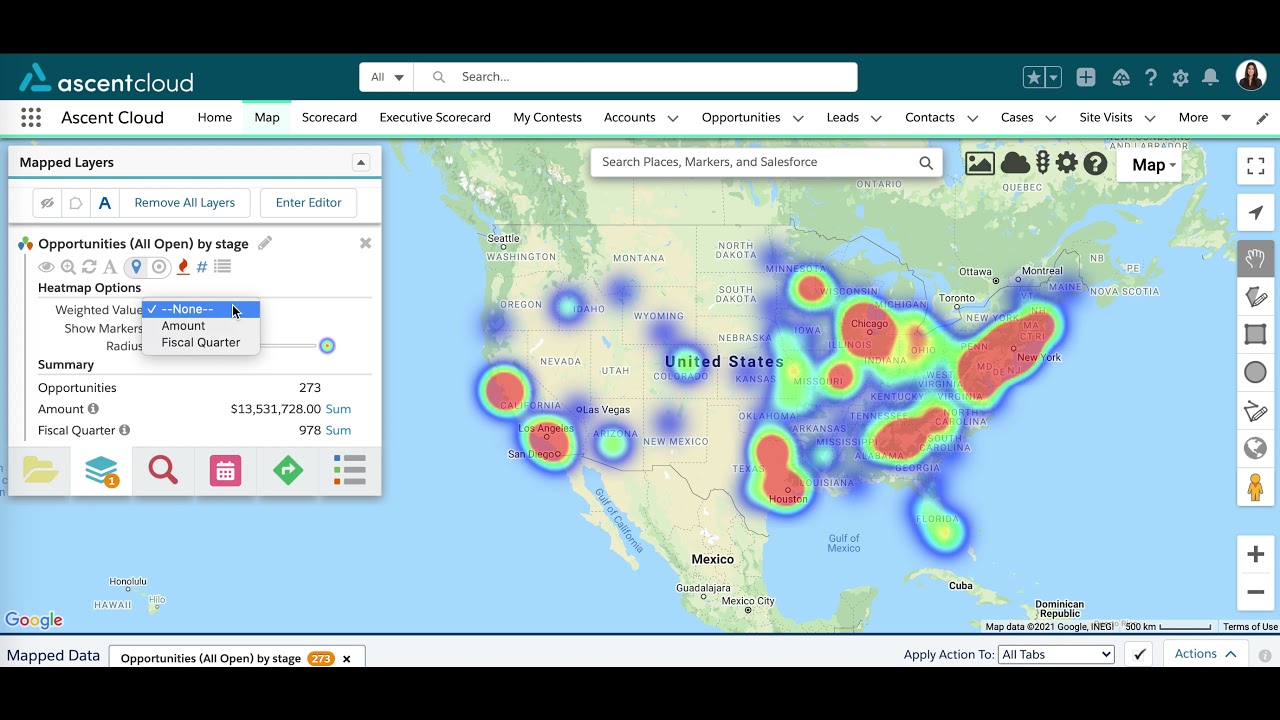Open the saved layers folder tab
The width and height of the screenshot is (1280, 720).
(x=40, y=469)
